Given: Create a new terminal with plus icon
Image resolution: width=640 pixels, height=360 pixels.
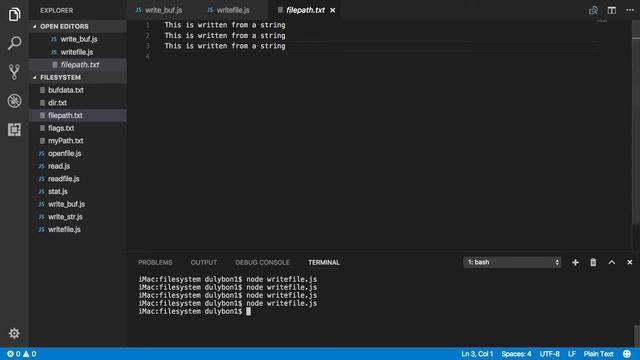Looking at the screenshot, I should [575, 262].
